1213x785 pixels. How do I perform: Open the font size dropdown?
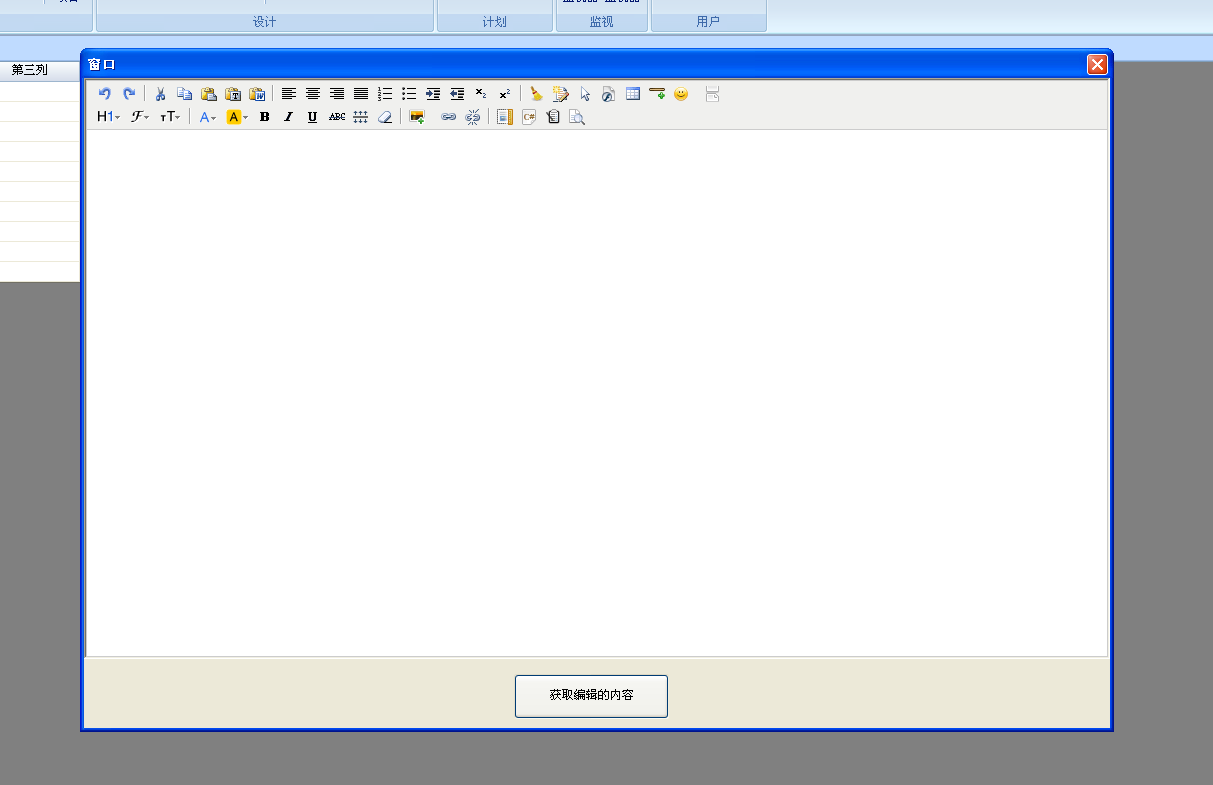pyautogui.click(x=170, y=117)
